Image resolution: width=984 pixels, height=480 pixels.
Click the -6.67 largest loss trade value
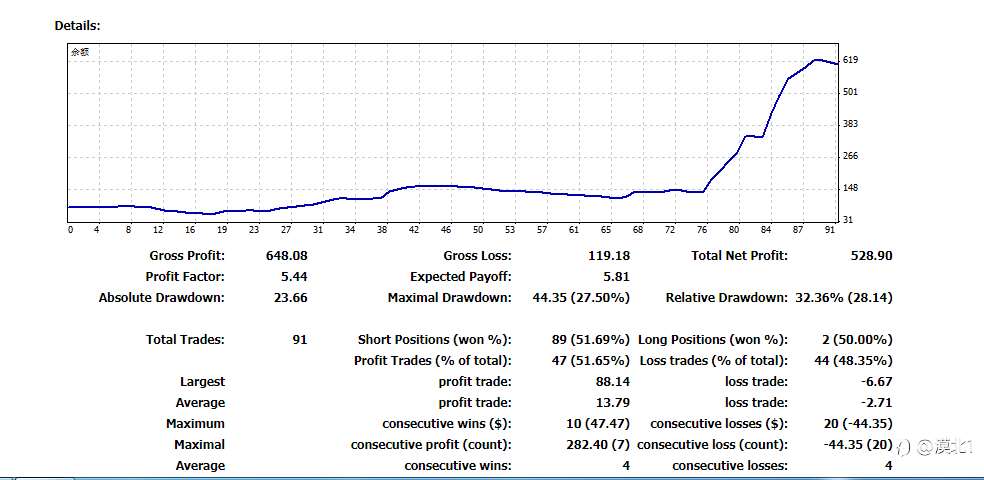pos(877,382)
